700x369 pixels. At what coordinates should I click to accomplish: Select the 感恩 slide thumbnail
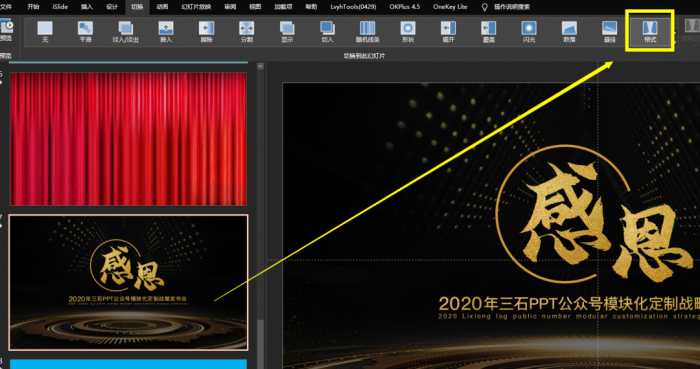coord(128,282)
